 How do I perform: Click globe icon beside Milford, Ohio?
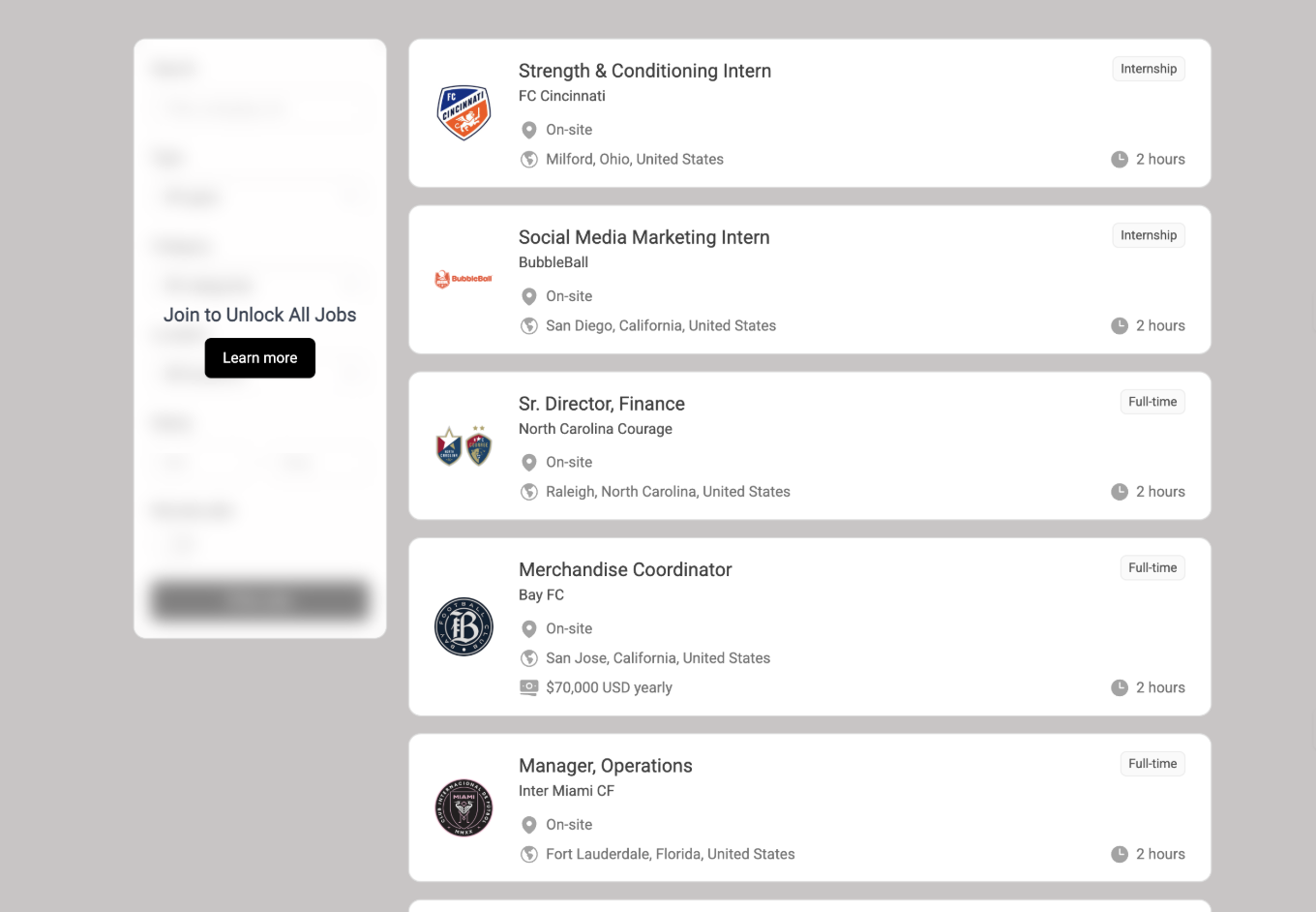click(529, 160)
